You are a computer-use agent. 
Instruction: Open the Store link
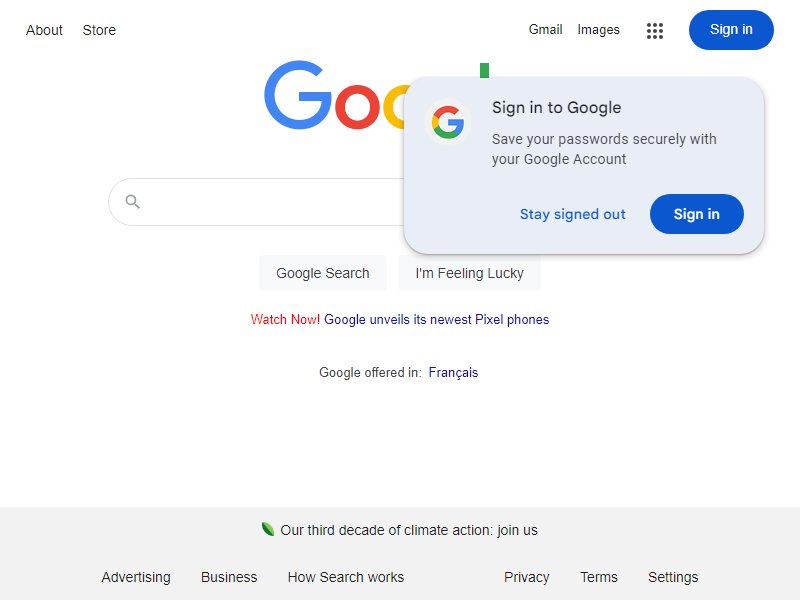coord(99,30)
